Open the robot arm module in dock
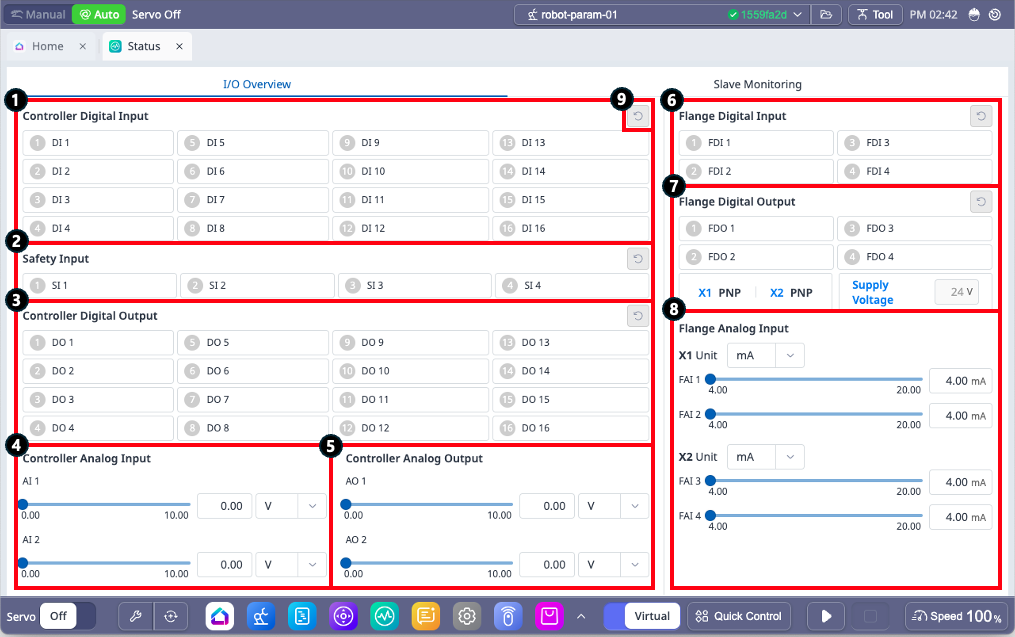 [261, 616]
